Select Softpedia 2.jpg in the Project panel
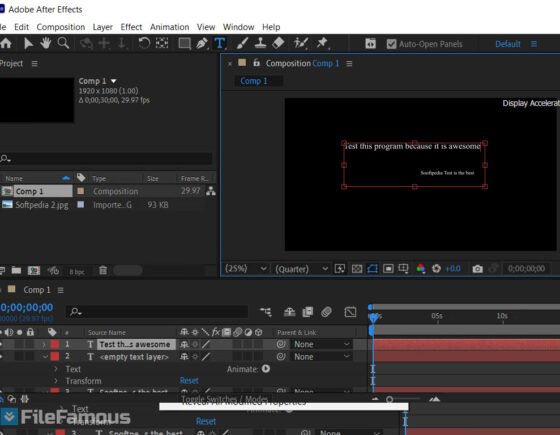Screen dimensions: 560x435 [41, 205]
